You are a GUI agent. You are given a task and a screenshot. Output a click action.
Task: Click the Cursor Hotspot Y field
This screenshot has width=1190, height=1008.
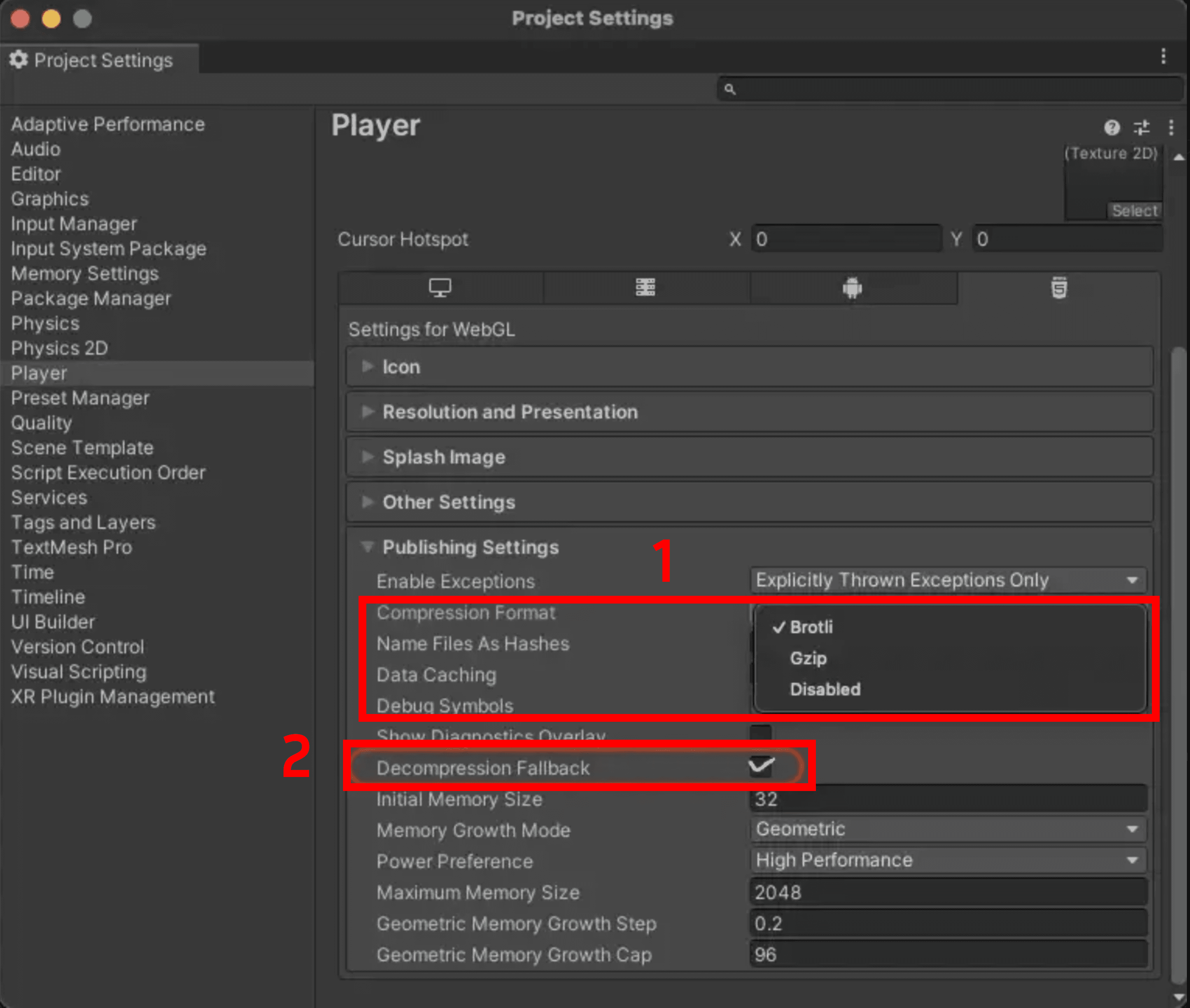1067,239
